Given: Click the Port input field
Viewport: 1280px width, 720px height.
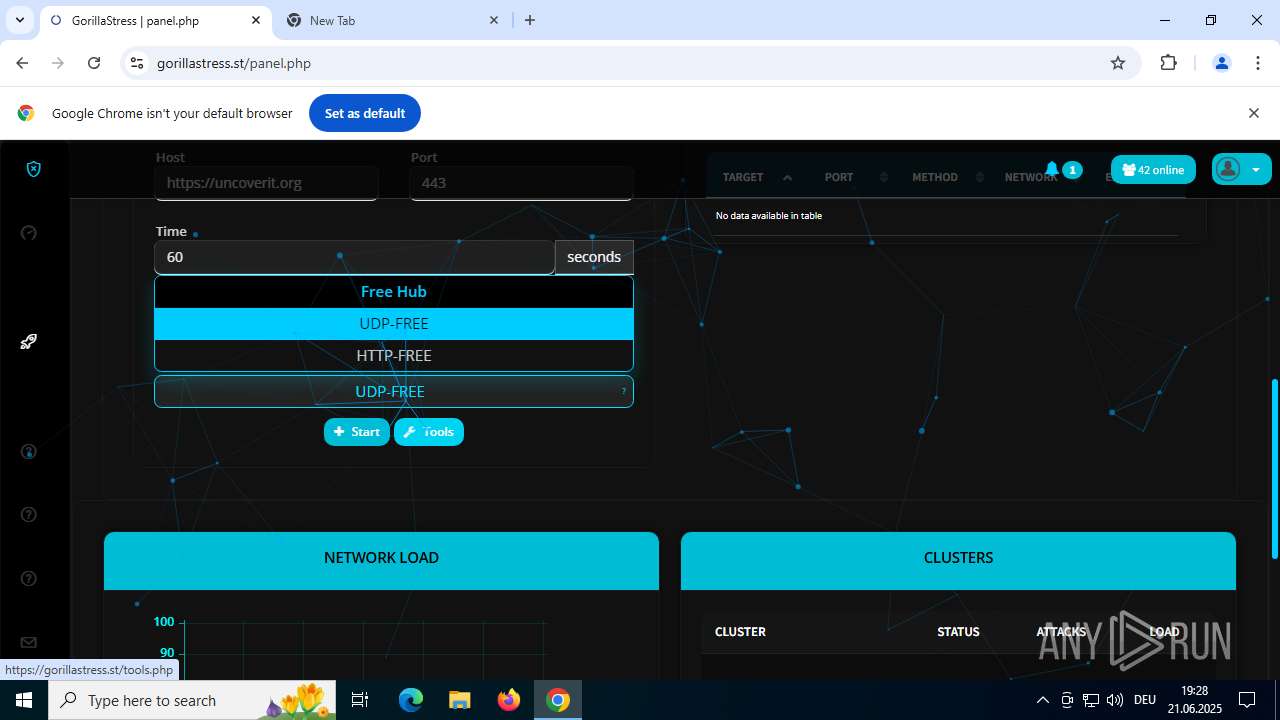Looking at the screenshot, I should pos(521,183).
